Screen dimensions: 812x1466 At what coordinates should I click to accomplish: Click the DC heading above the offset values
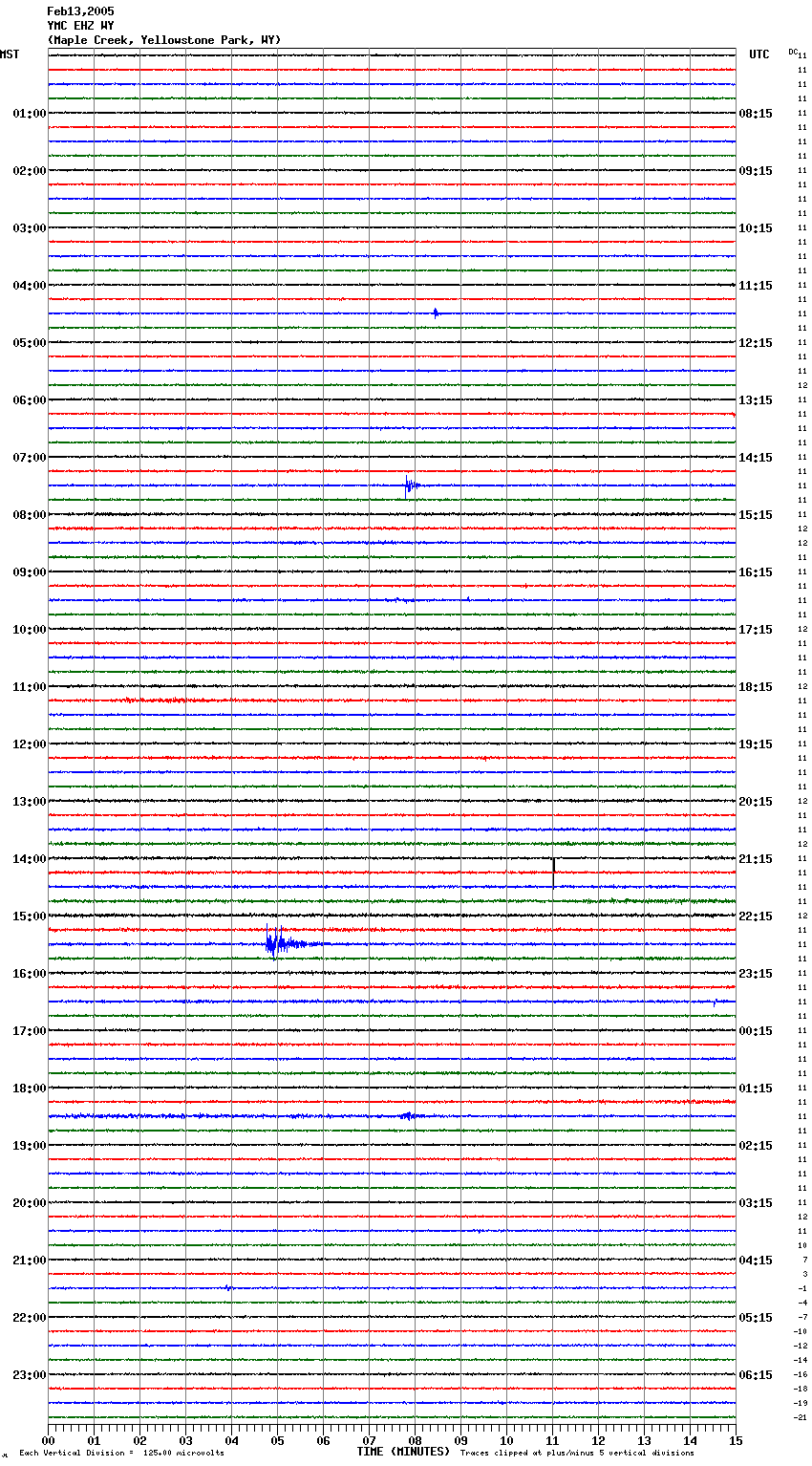(x=793, y=52)
